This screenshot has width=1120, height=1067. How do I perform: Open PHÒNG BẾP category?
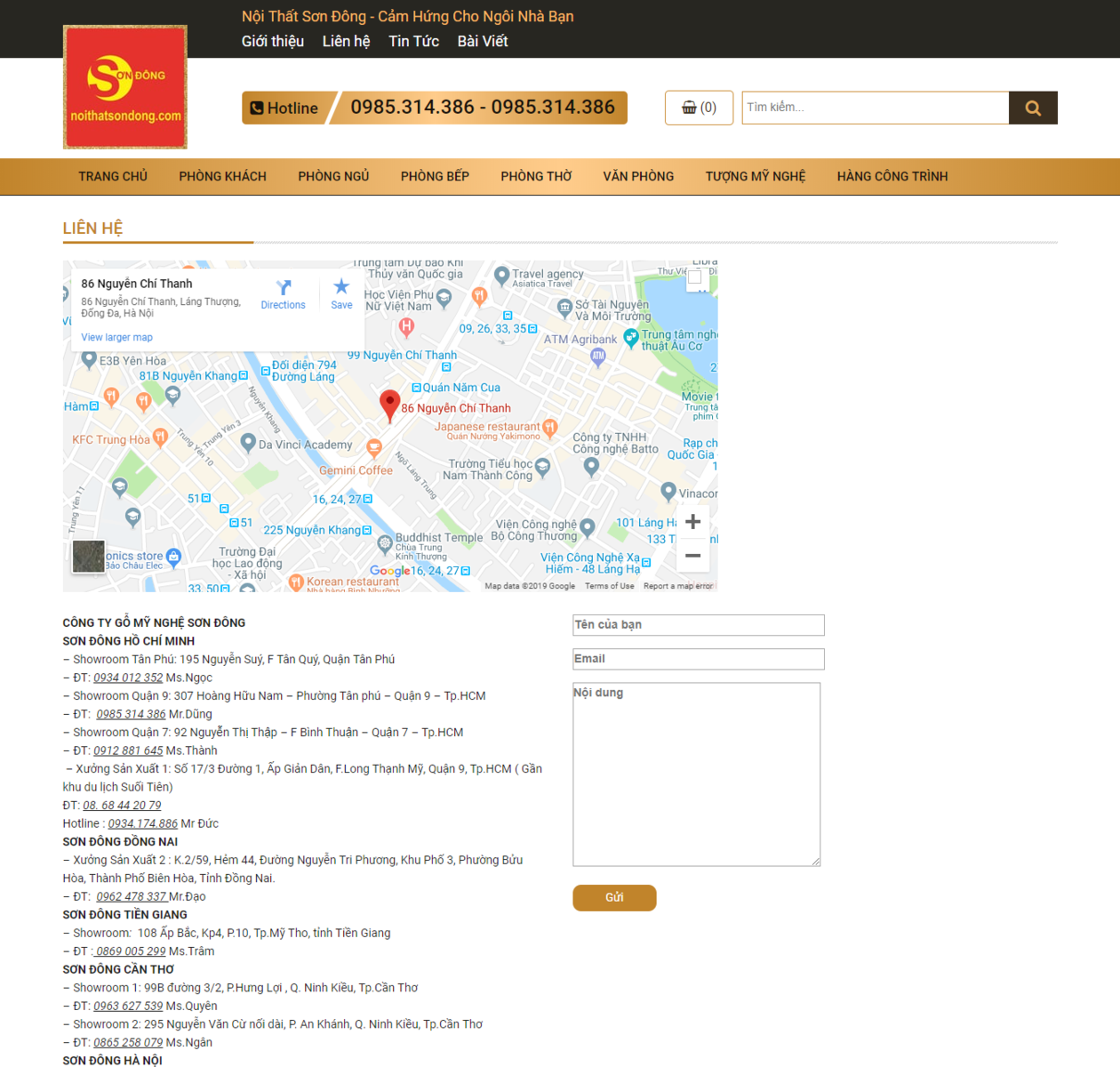click(x=435, y=176)
